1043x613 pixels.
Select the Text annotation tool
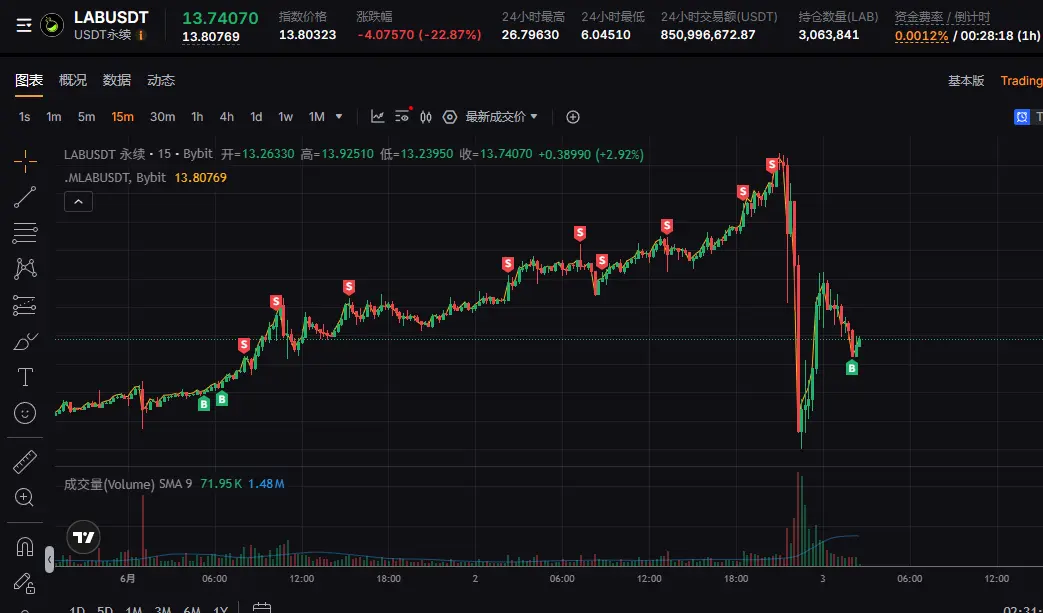25,377
